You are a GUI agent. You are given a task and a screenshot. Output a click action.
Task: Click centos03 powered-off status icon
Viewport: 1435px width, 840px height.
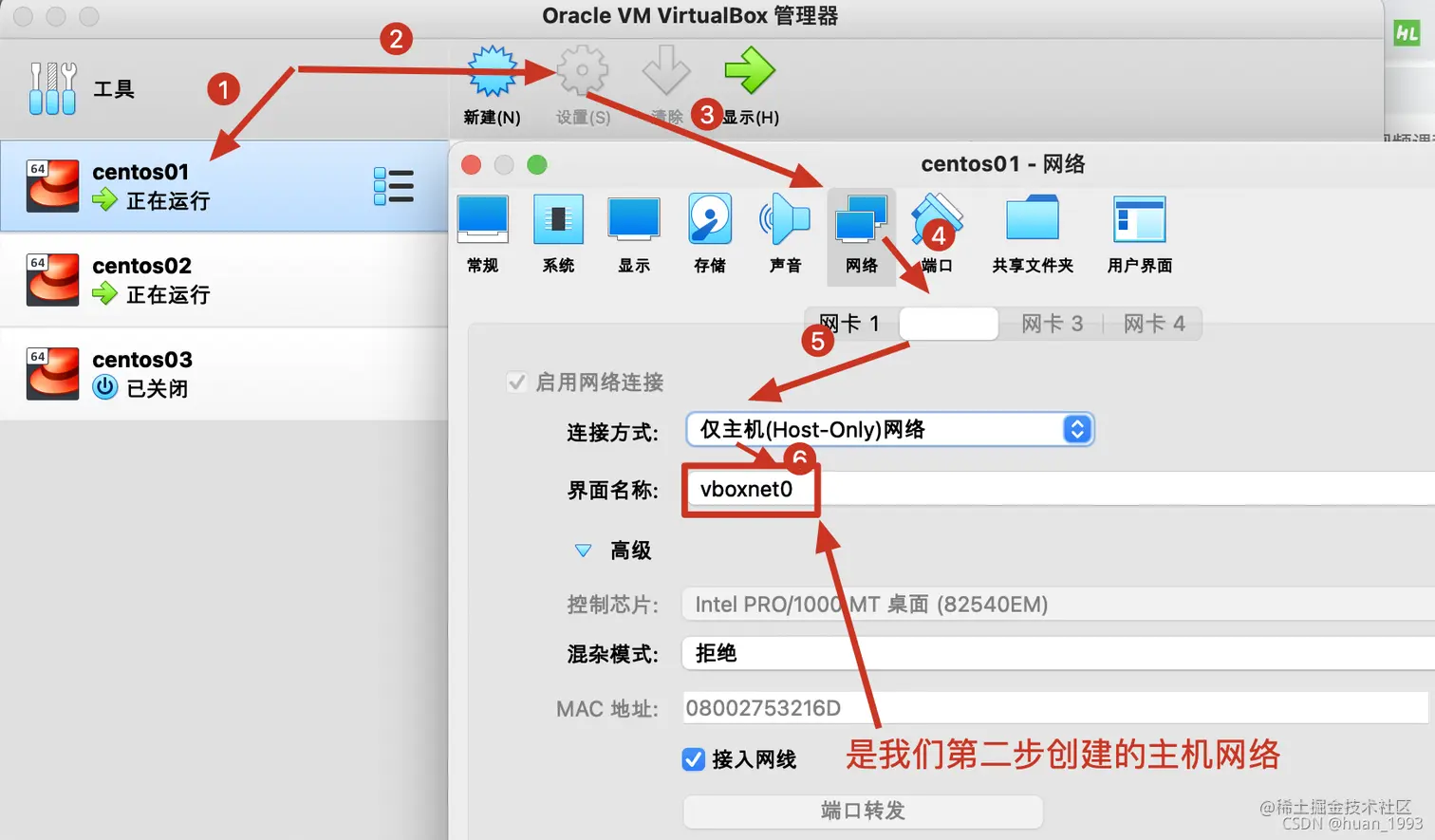click(x=105, y=387)
